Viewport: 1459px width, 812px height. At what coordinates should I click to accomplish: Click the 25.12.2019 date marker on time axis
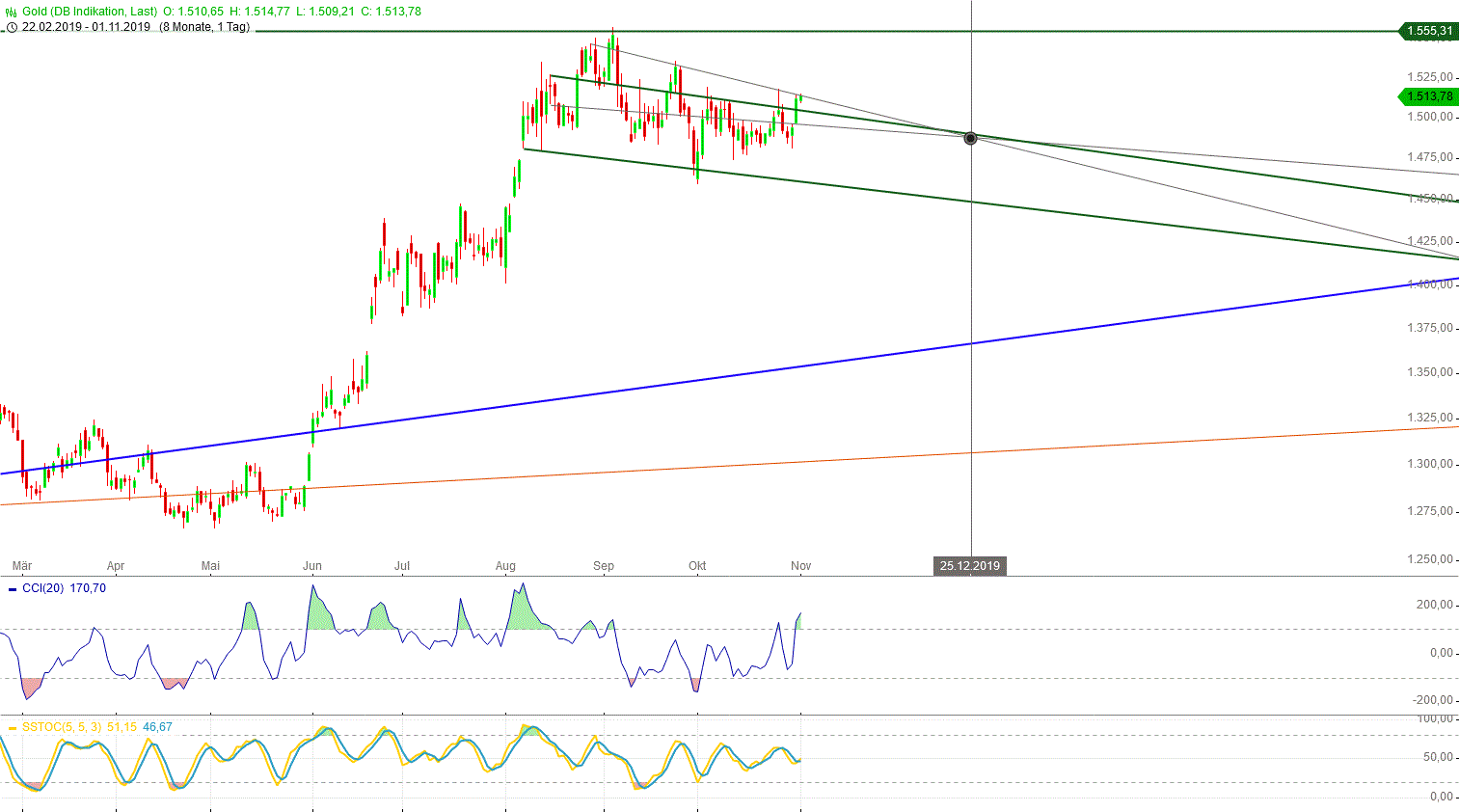tap(970, 566)
